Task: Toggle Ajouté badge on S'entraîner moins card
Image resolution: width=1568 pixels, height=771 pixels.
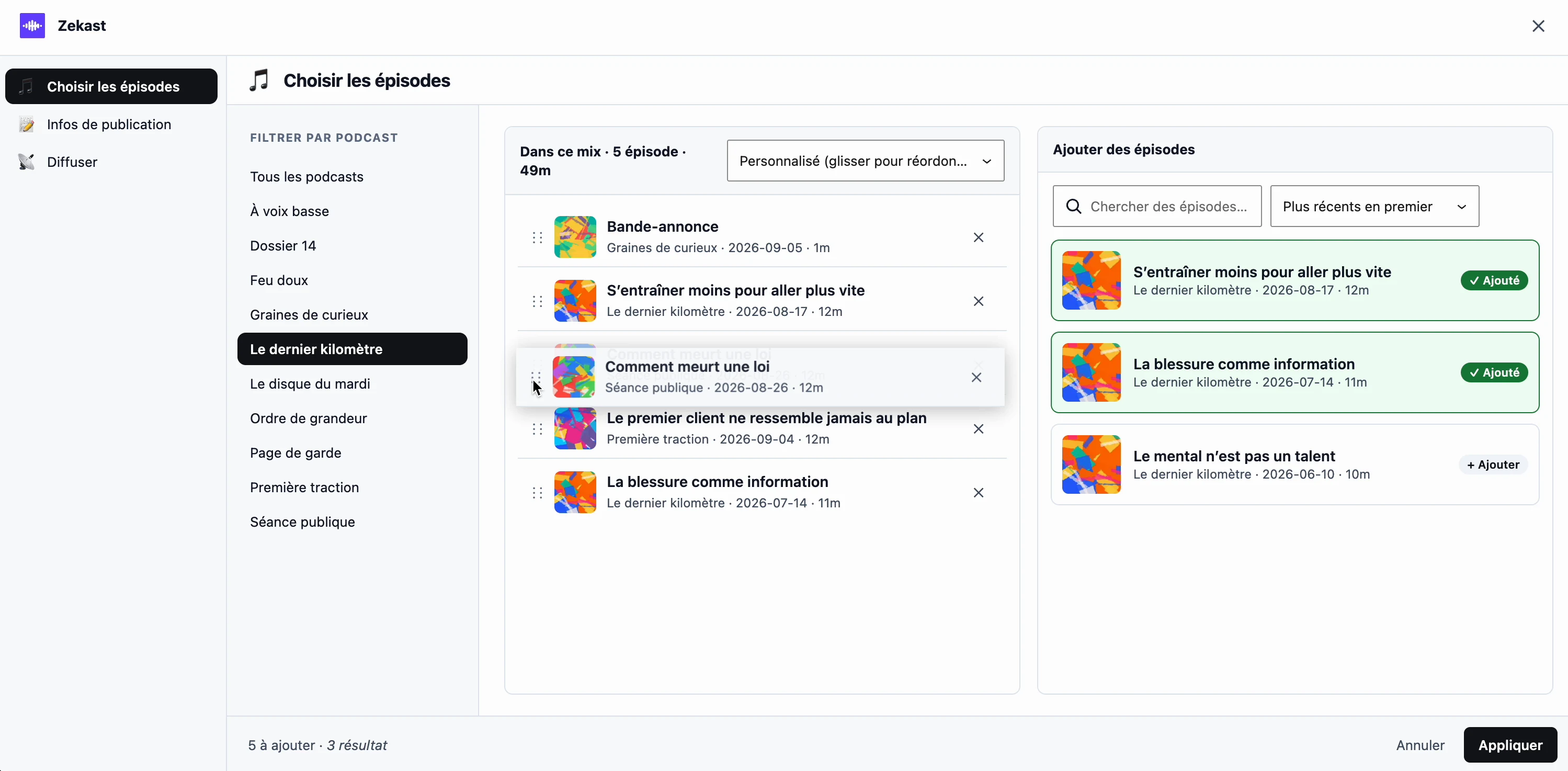Action: 1494,280
